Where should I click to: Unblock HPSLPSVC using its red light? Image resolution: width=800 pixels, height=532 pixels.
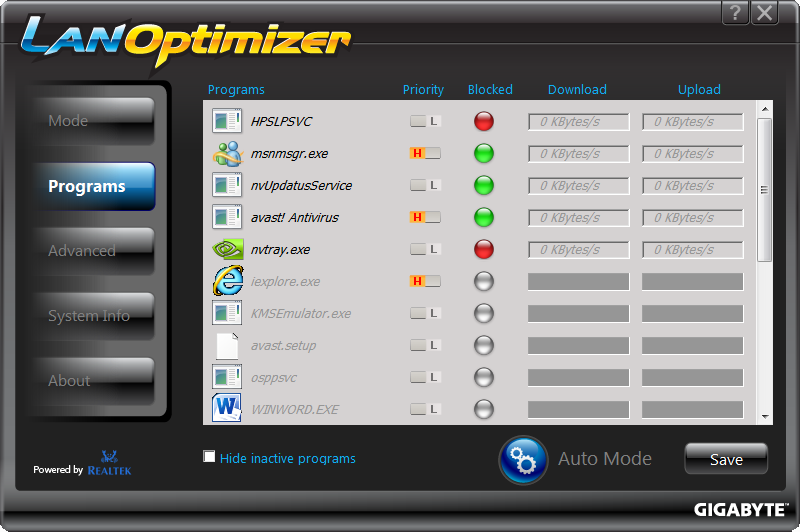pos(484,122)
